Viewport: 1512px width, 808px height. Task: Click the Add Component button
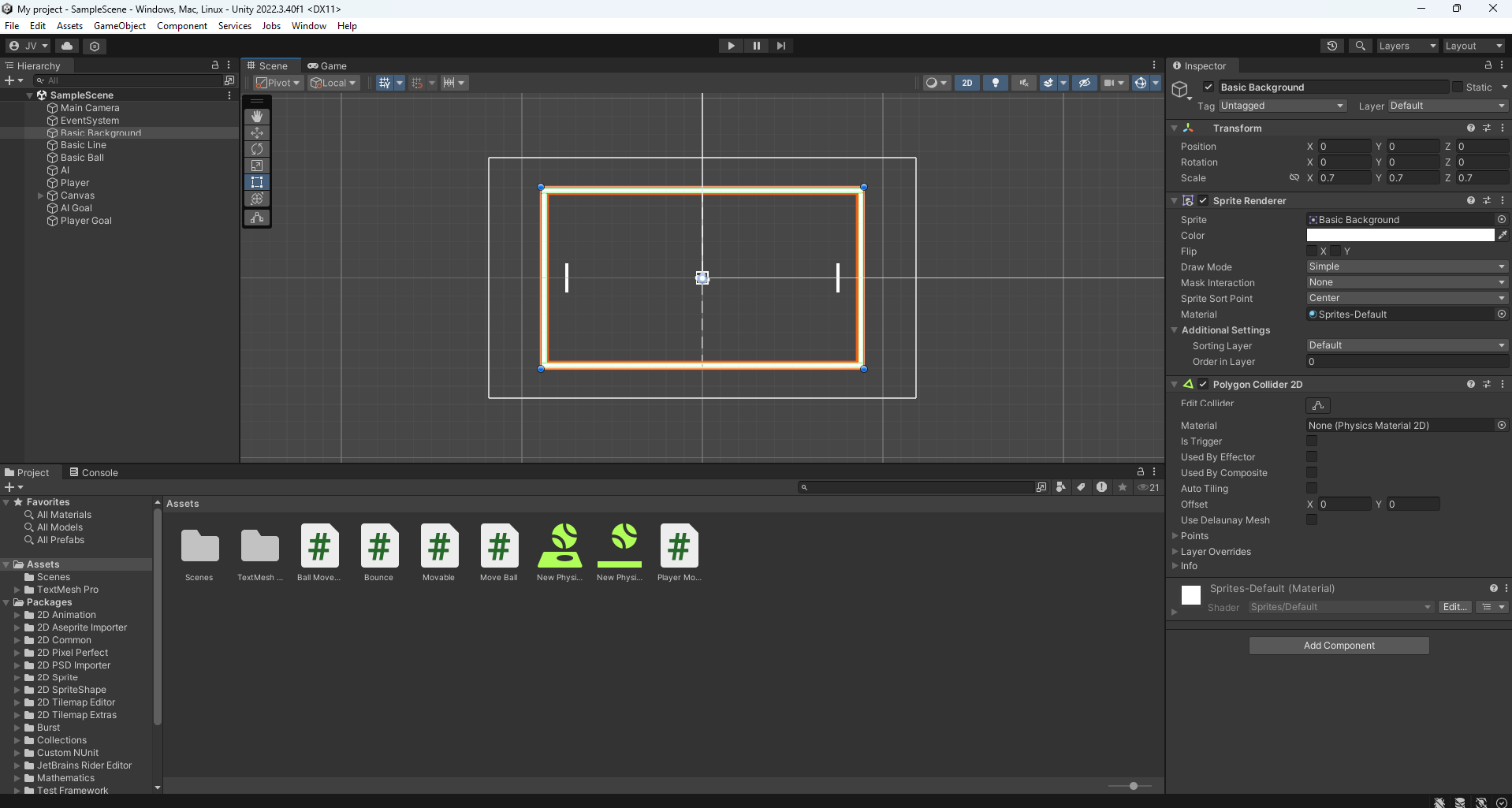pos(1339,645)
